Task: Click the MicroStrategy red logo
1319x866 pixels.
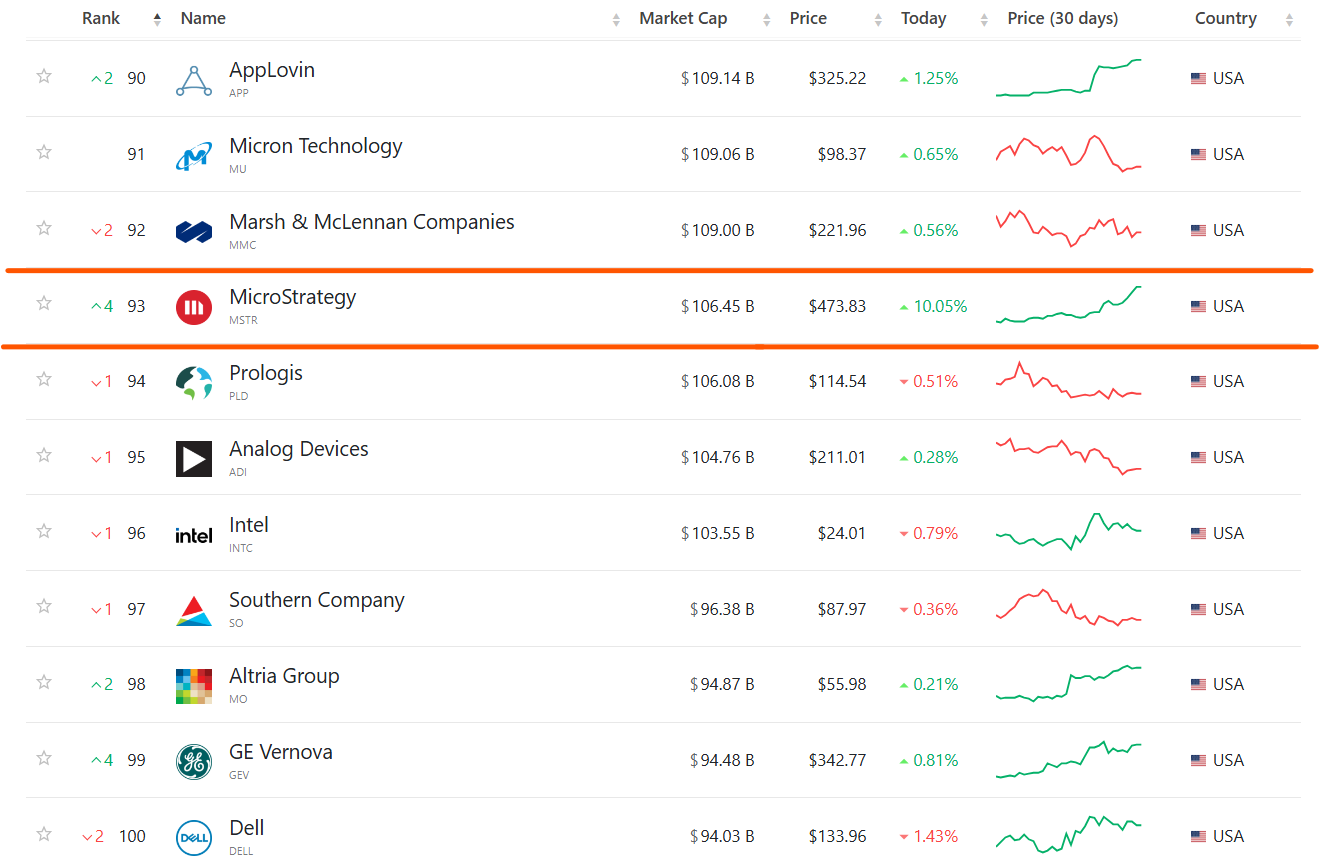Action: [194, 307]
